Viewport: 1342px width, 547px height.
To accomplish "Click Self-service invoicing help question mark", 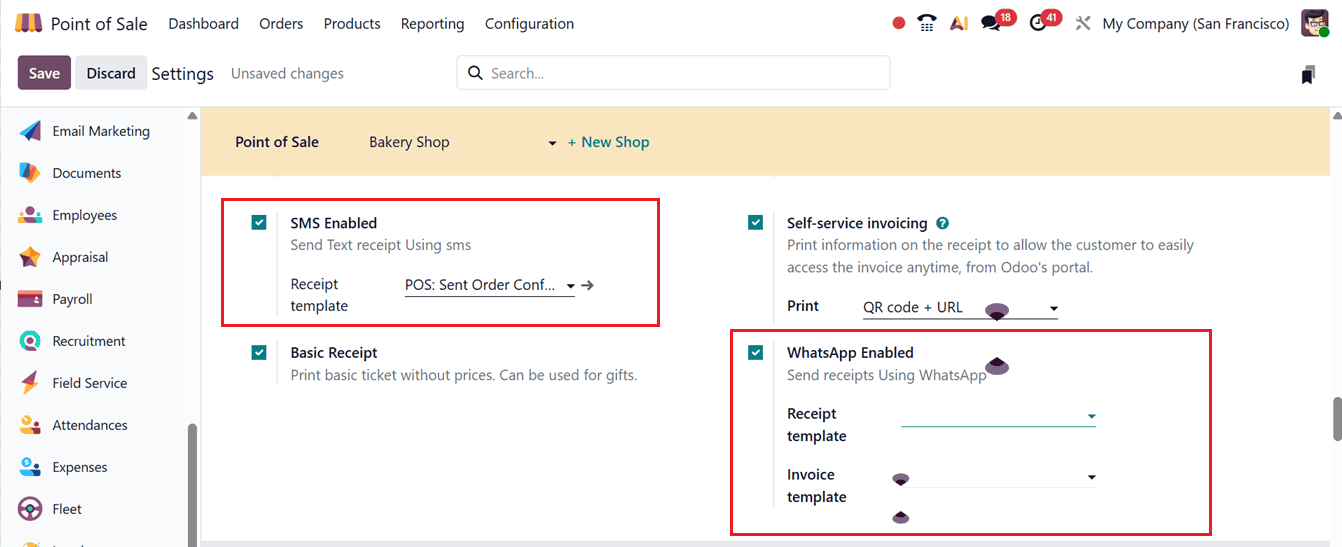I will tap(942, 223).
